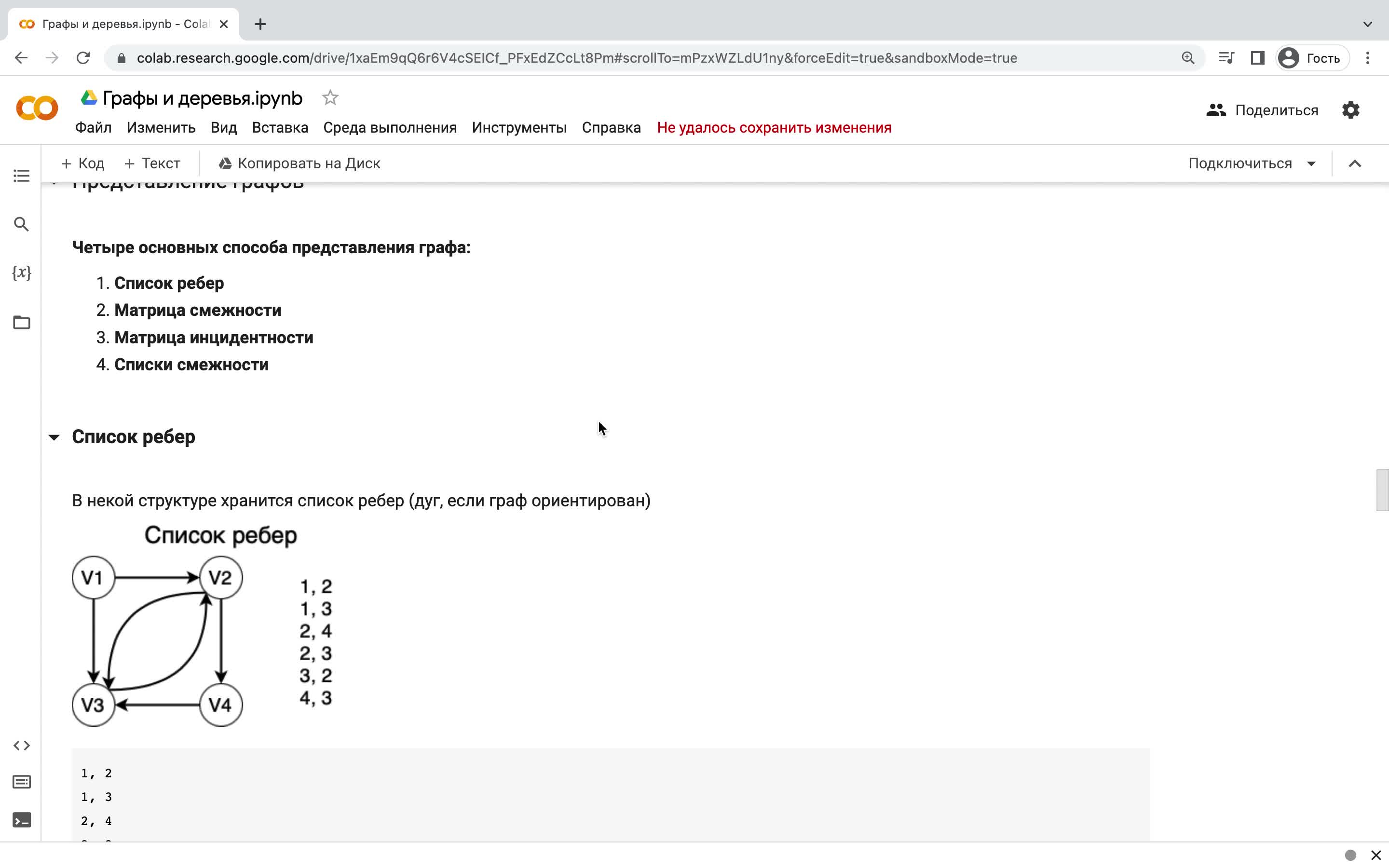Open the command palette icon
The height and width of the screenshot is (868, 1389).
21,782
